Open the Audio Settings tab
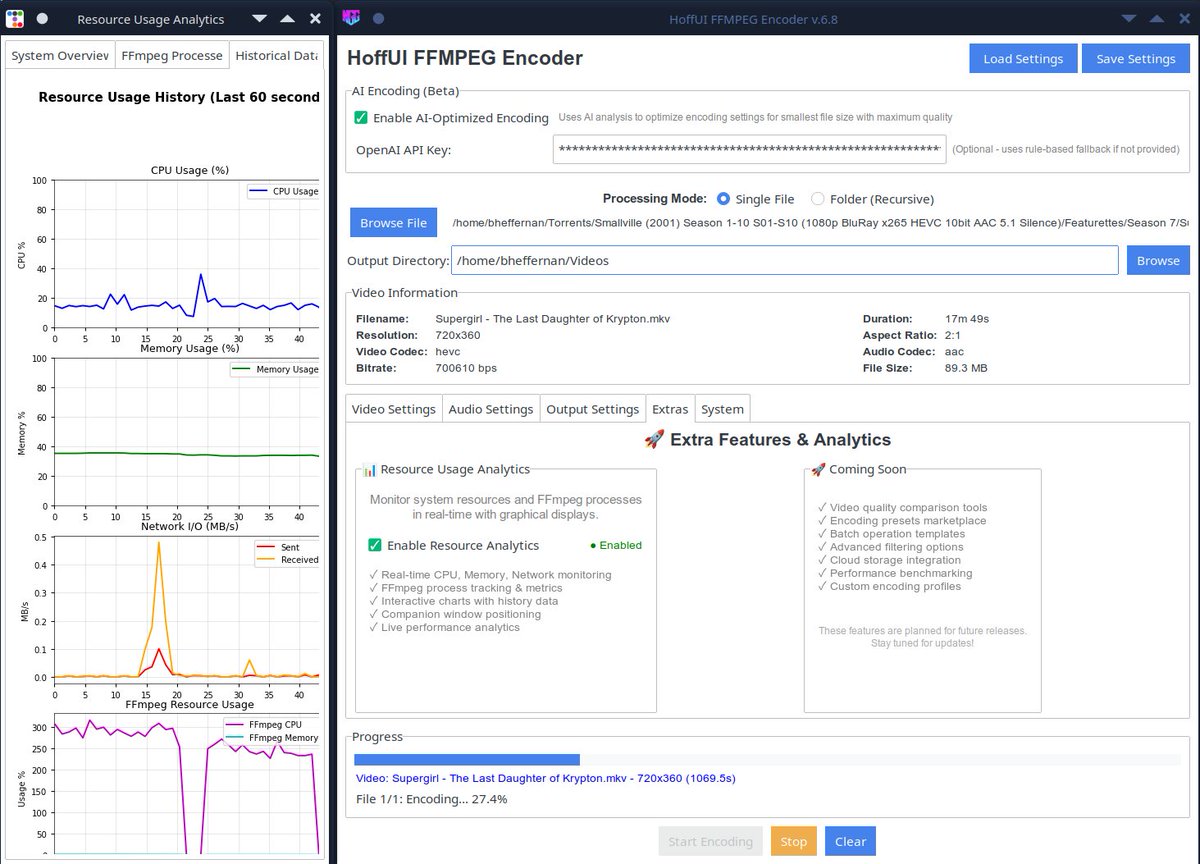 click(x=491, y=409)
